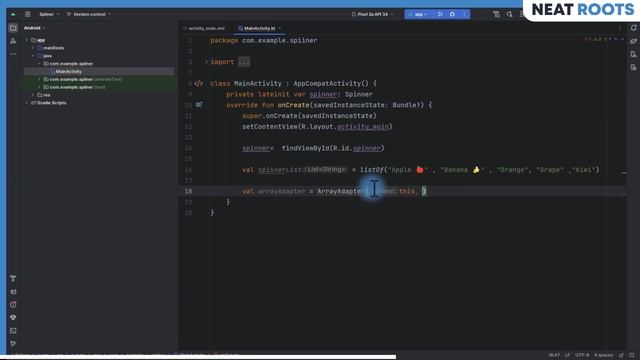Select the com.example.spiner (test) package
Image resolution: width=640 pixels, height=360 pixels.
pos(78,87)
